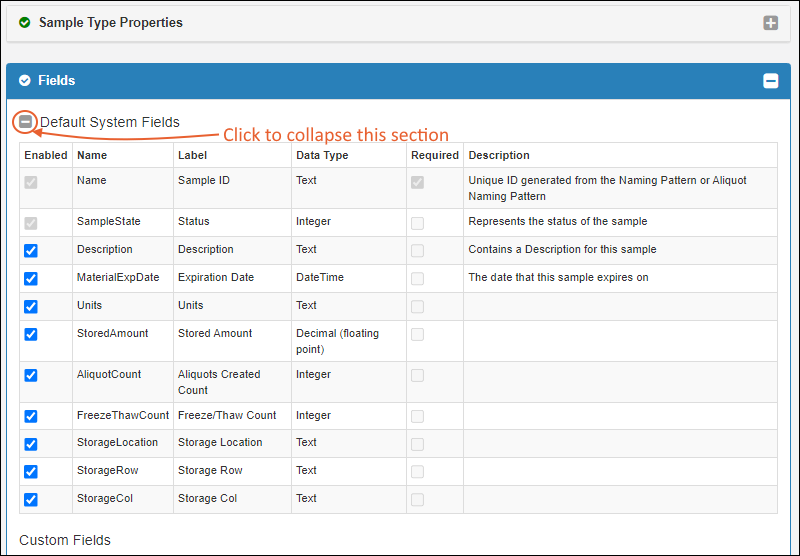The width and height of the screenshot is (800, 556).
Task: Mark Description field as Required
Action: [x=417, y=250]
